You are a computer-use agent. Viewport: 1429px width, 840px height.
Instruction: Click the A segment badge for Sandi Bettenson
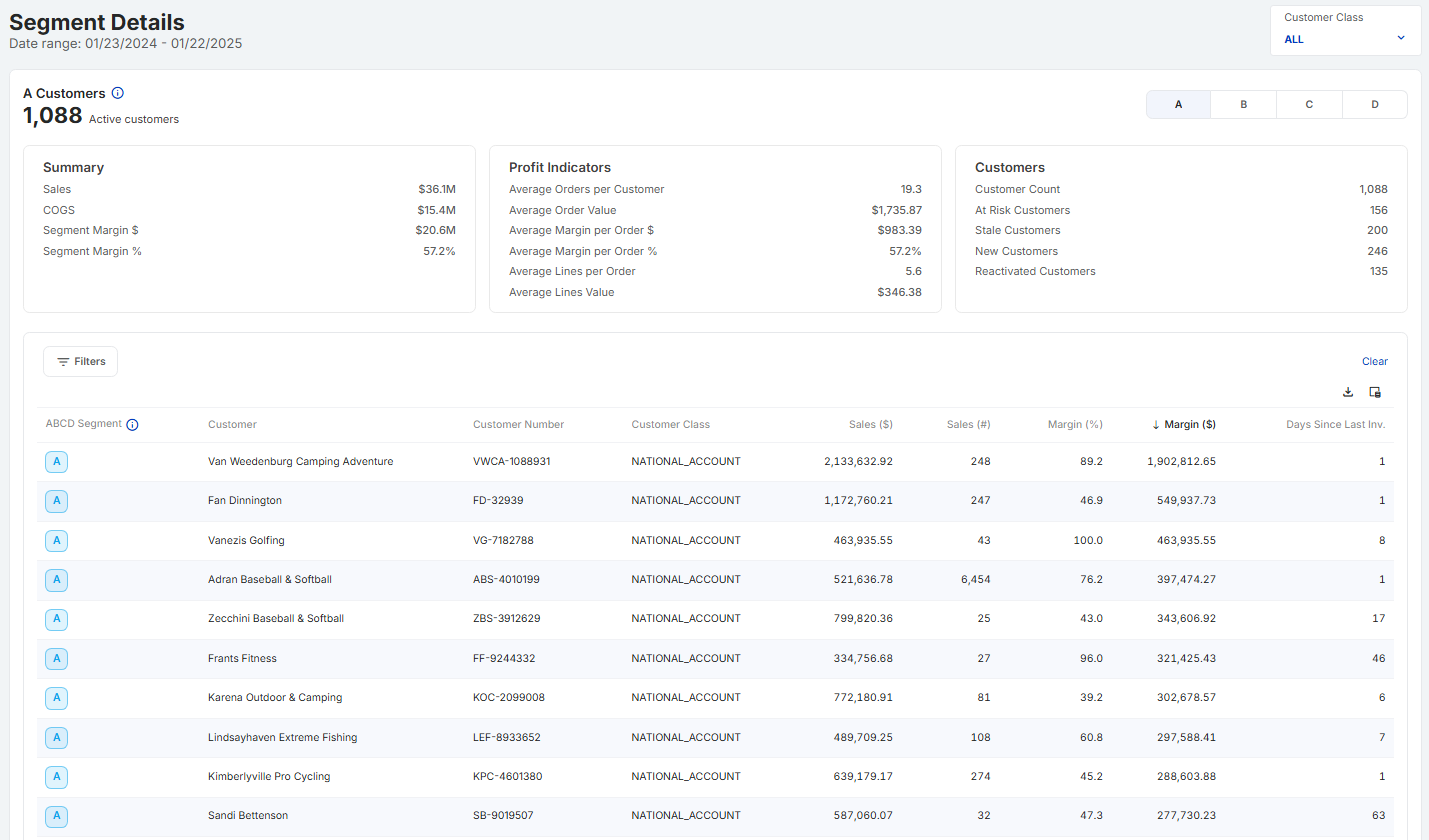tap(56, 816)
